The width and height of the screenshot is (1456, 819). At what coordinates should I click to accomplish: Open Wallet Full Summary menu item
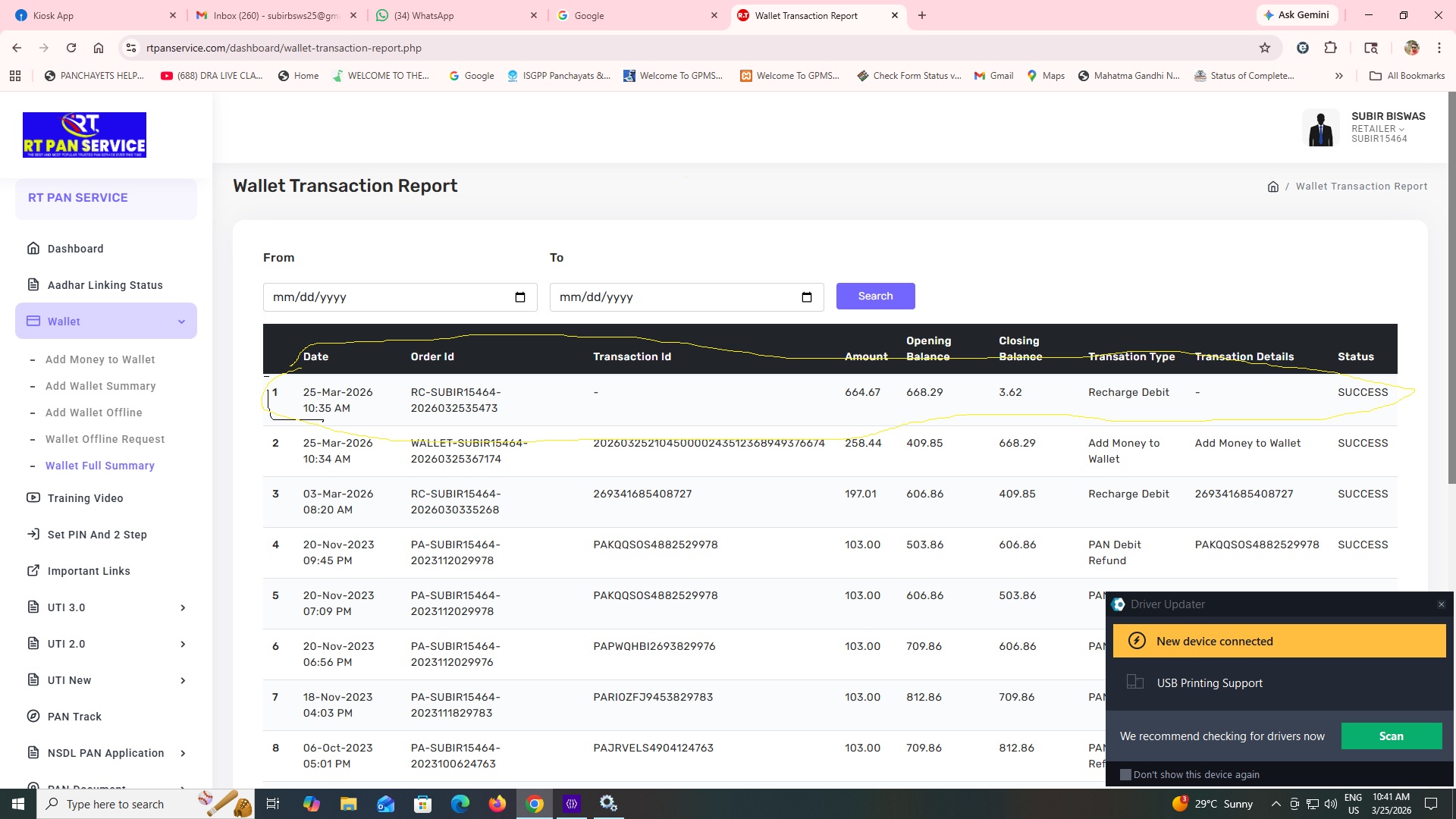(100, 466)
